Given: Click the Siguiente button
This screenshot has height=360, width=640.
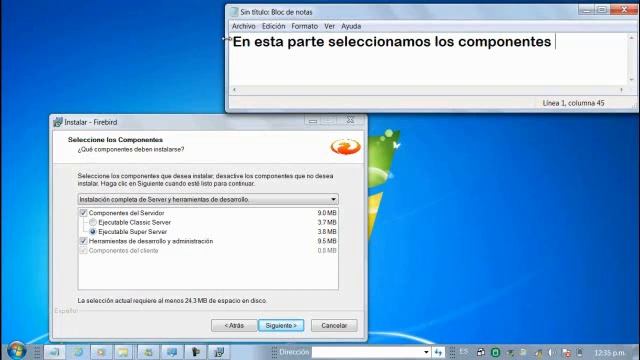Looking at the screenshot, I should pyautogui.click(x=281, y=325).
